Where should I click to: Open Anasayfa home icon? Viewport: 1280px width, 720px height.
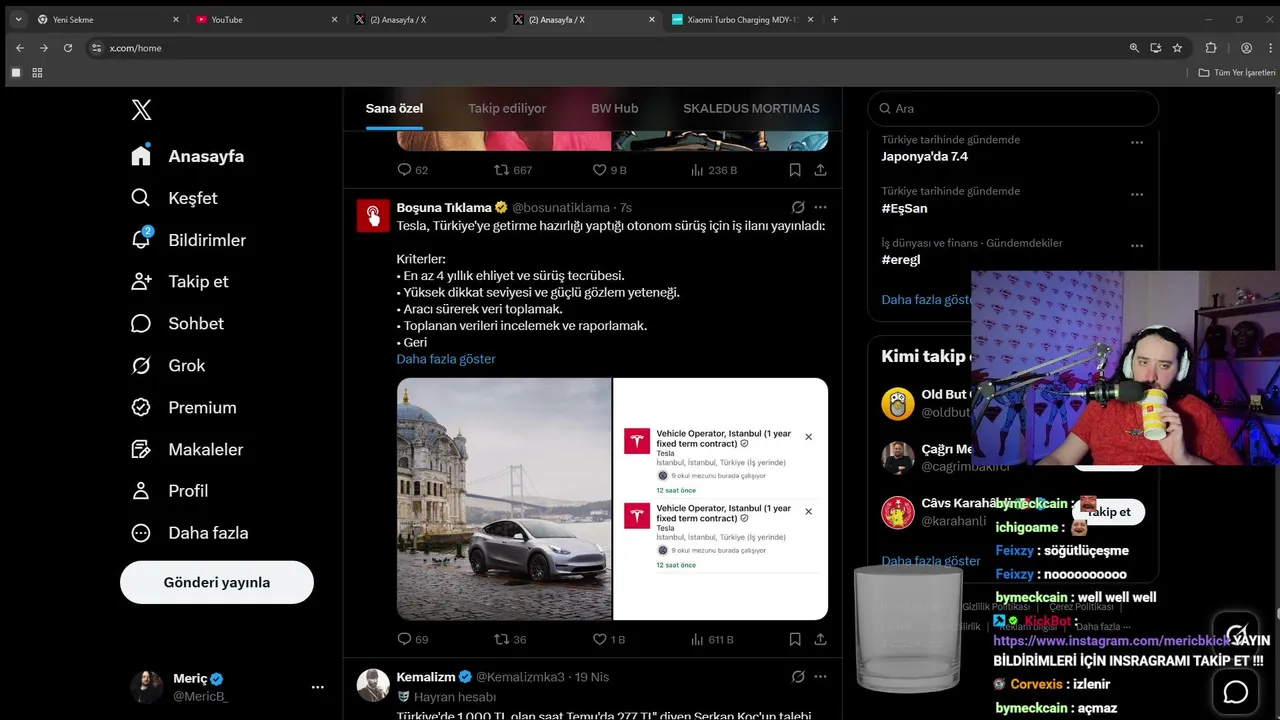coord(141,155)
